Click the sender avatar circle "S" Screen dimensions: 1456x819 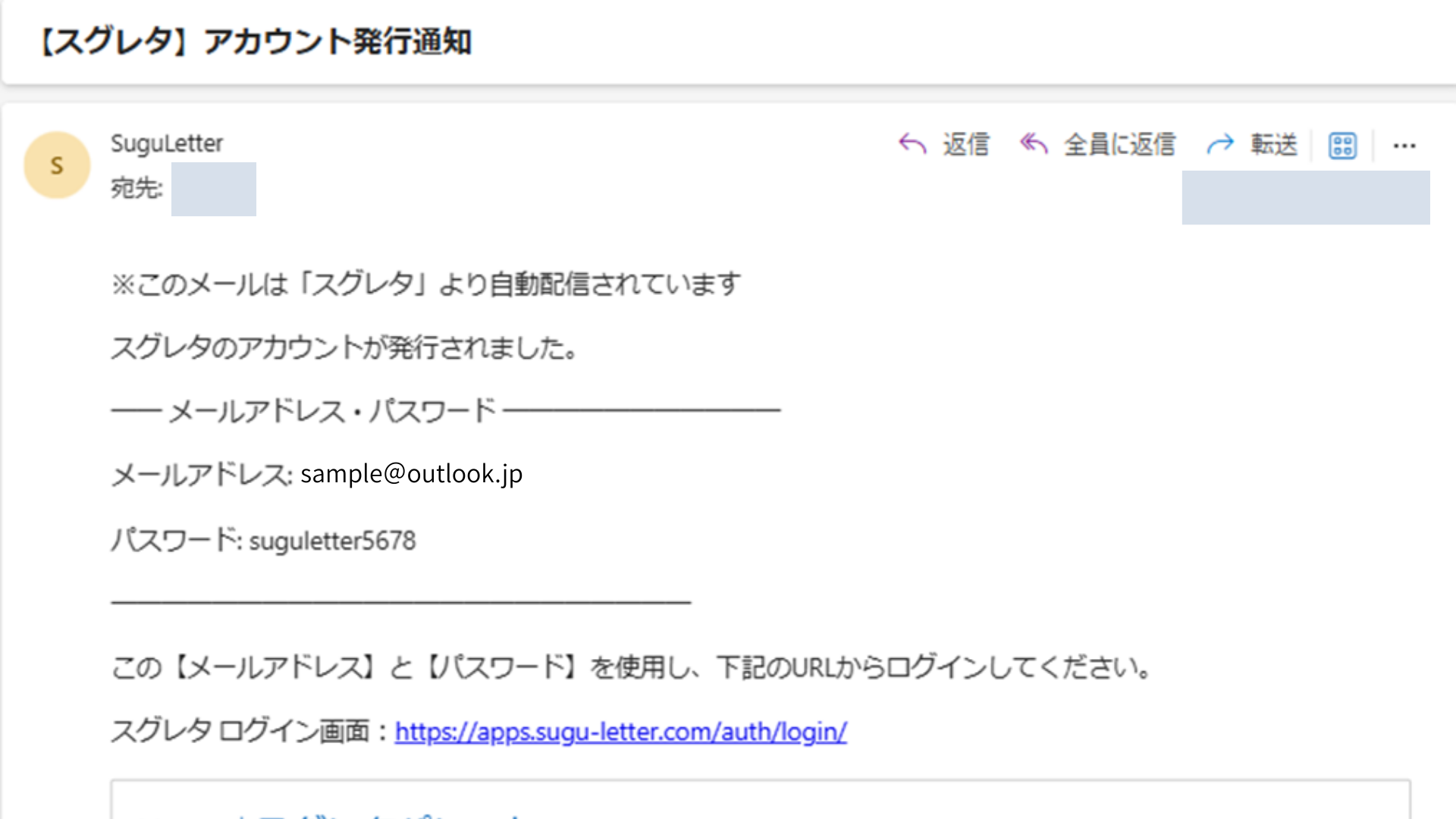(x=57, y=165)
